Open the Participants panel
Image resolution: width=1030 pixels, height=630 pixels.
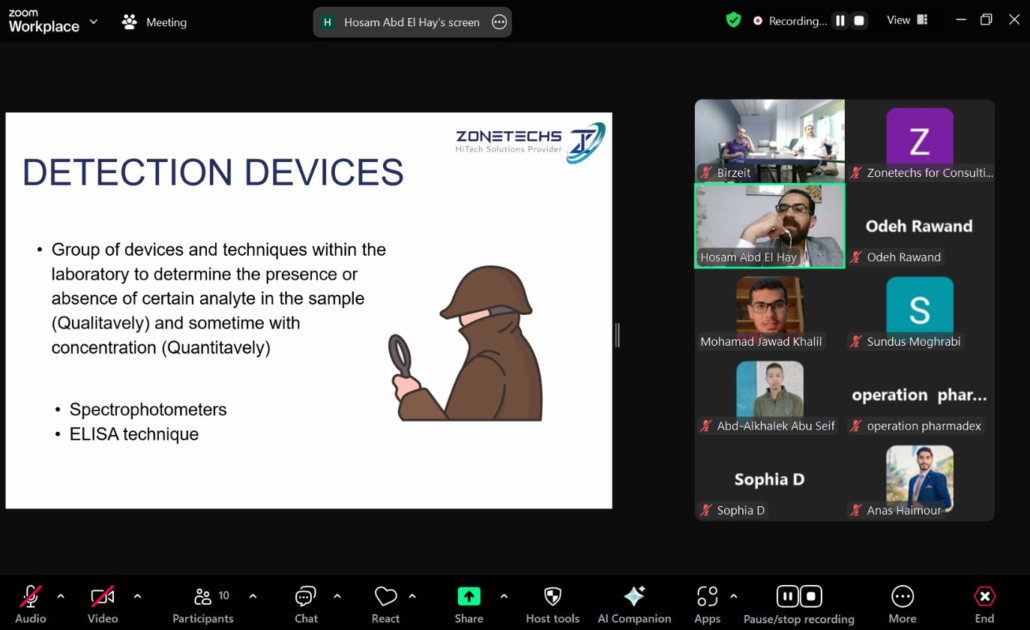(x=203, y=604)
